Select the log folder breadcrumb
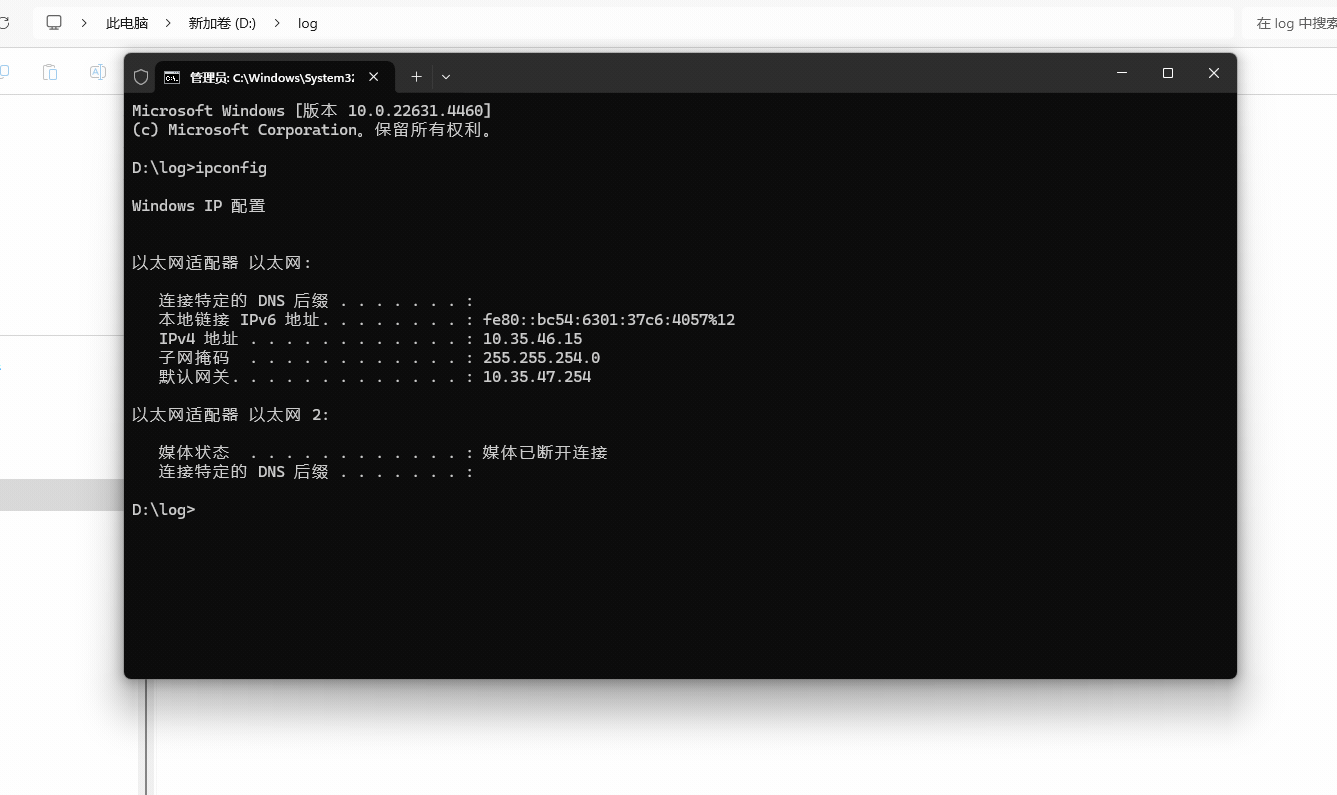 pyautogui.click(x=308, y=23)
